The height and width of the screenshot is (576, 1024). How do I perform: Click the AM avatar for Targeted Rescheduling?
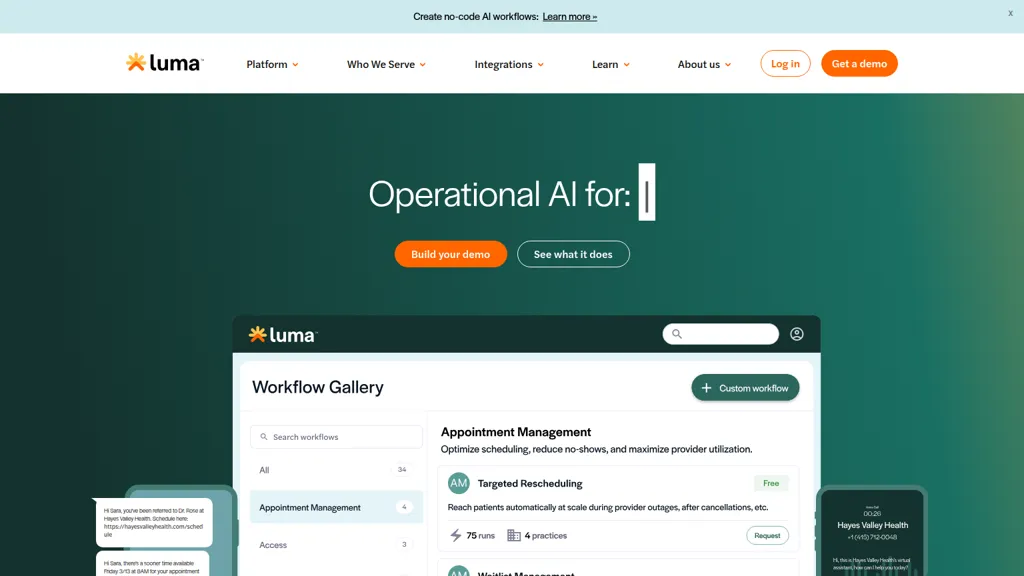(458, 483)
